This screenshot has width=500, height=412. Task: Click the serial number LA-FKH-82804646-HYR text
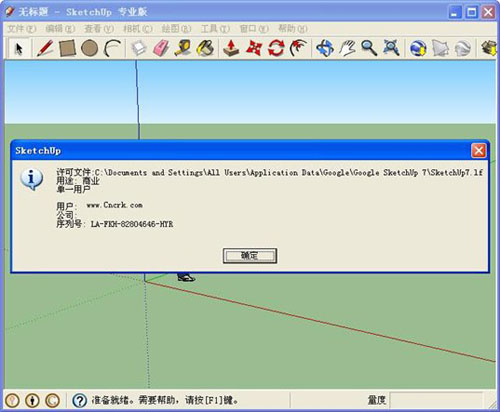tap(132, 224)
